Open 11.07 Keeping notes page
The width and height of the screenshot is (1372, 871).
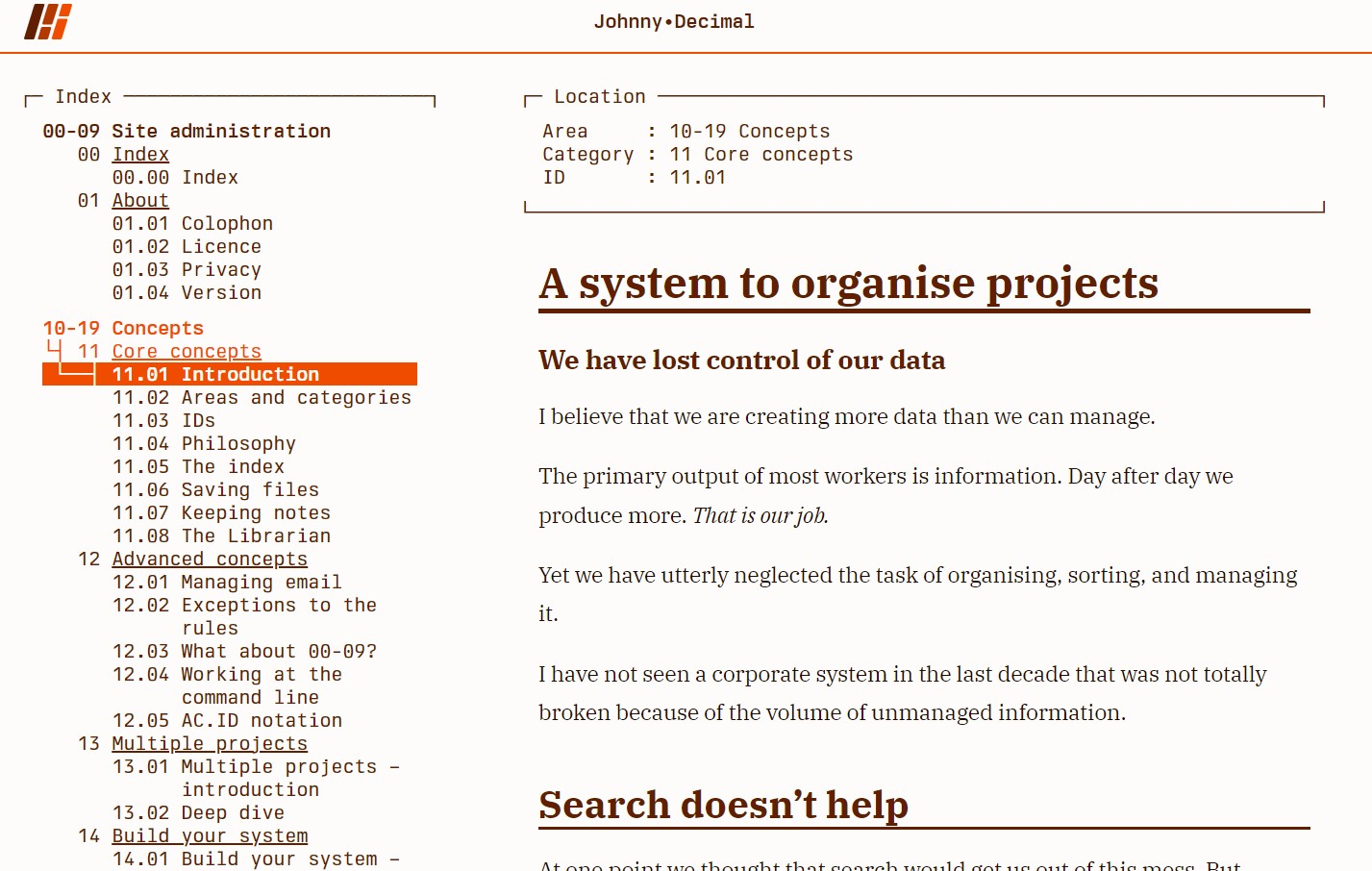point(221,513)
